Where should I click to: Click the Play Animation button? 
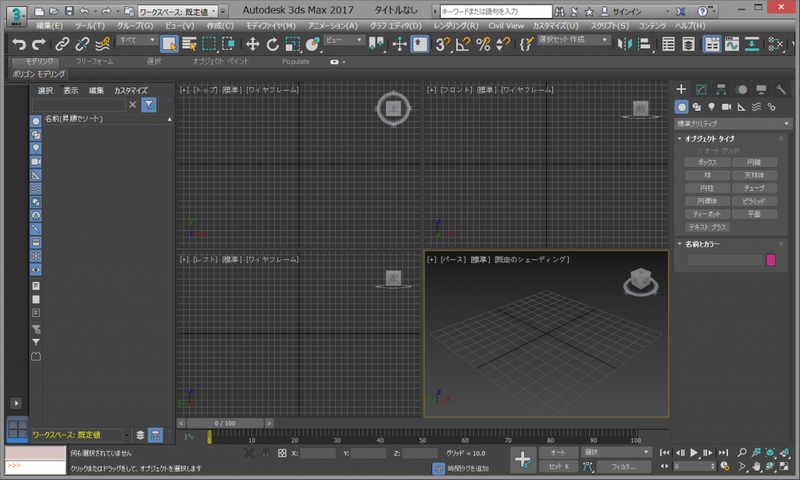[694, 452]
